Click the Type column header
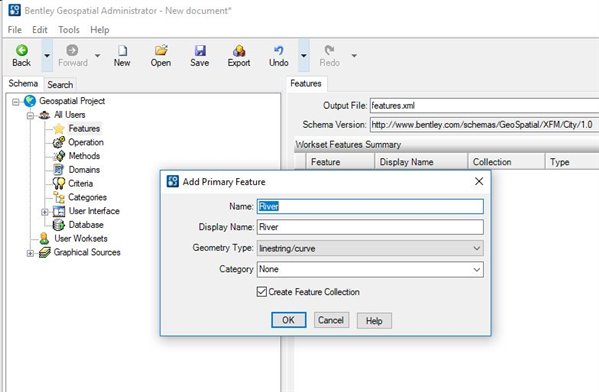This screenshot has width=599, height=392. point(572,162)
